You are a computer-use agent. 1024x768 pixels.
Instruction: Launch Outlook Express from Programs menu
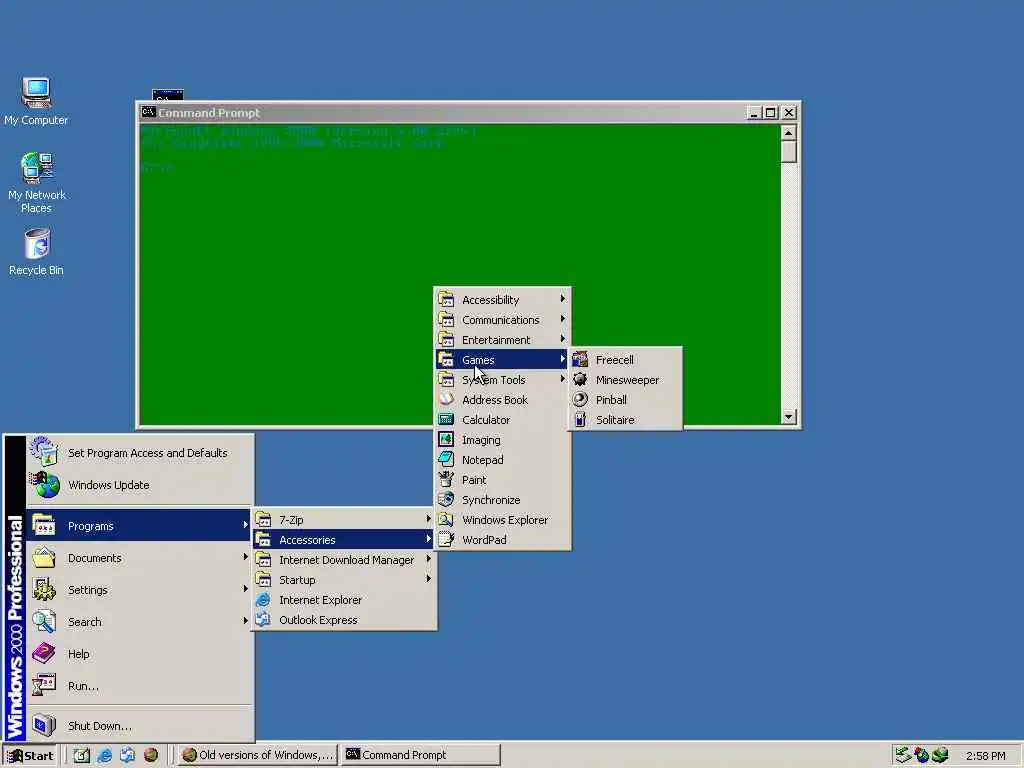coord(344,620)
